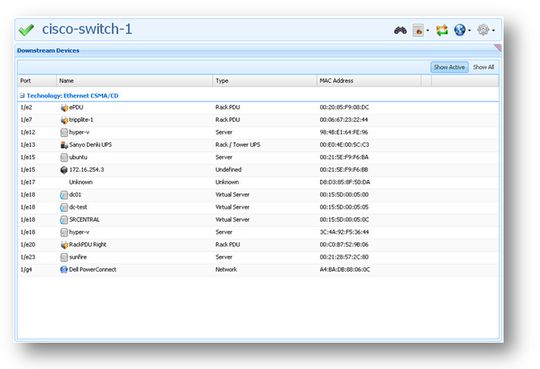The width and height of the screenshot is (540, 369).
Task: Sort by Name column header
Action: [134, 81]
